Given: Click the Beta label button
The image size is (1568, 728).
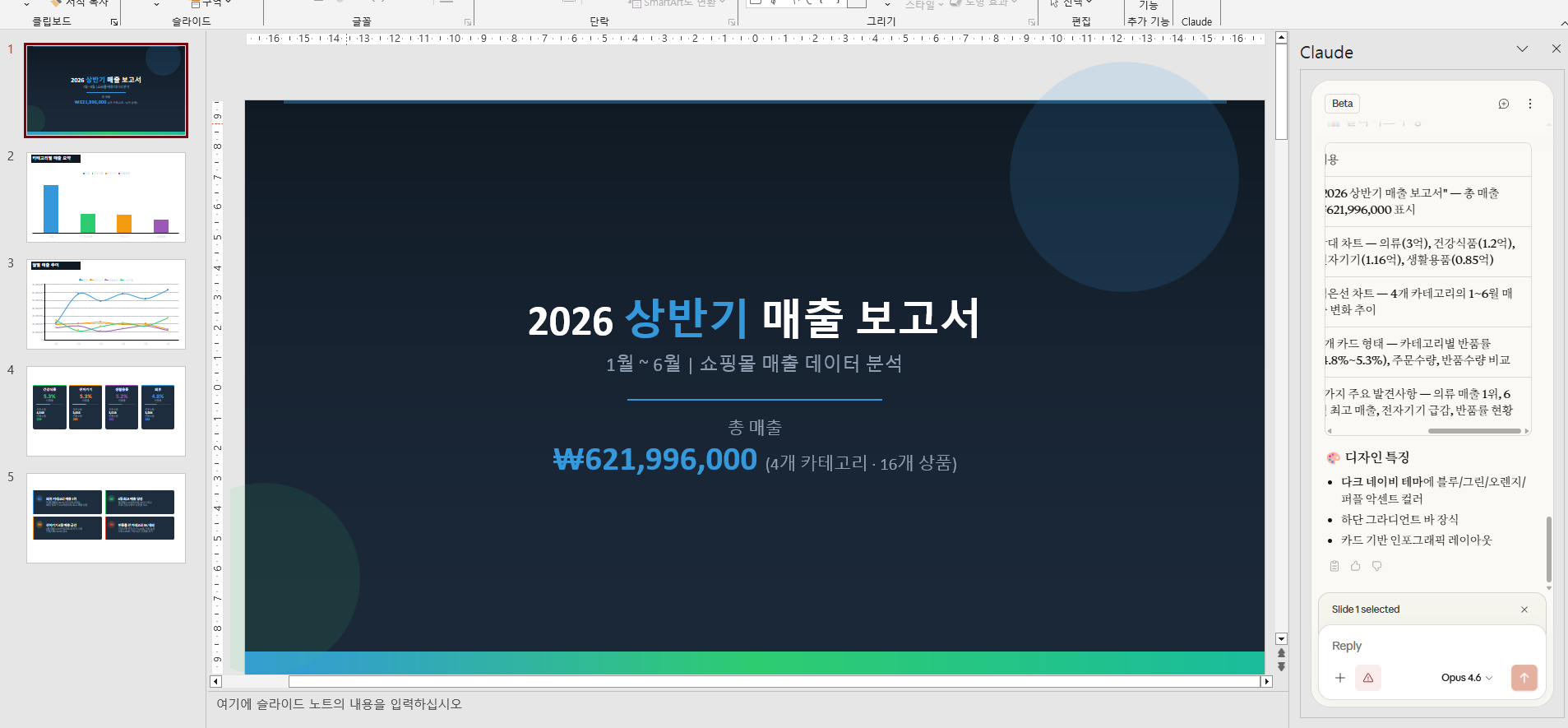Looking at the screenshot, I should click(x=1342, y=104).
